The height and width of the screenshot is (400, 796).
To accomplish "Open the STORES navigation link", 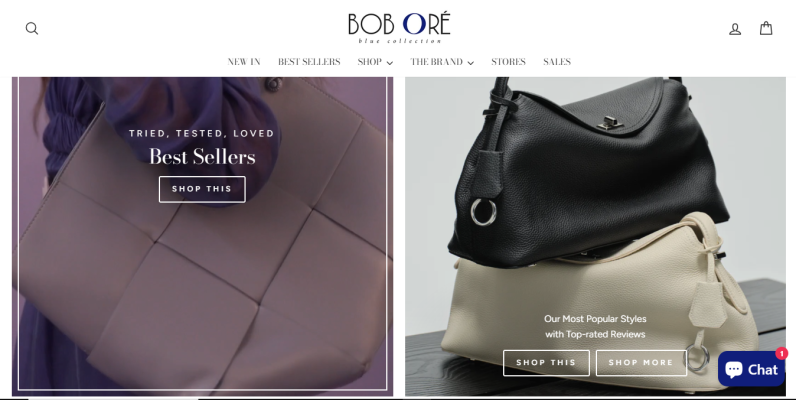I will tap(508, 62).
